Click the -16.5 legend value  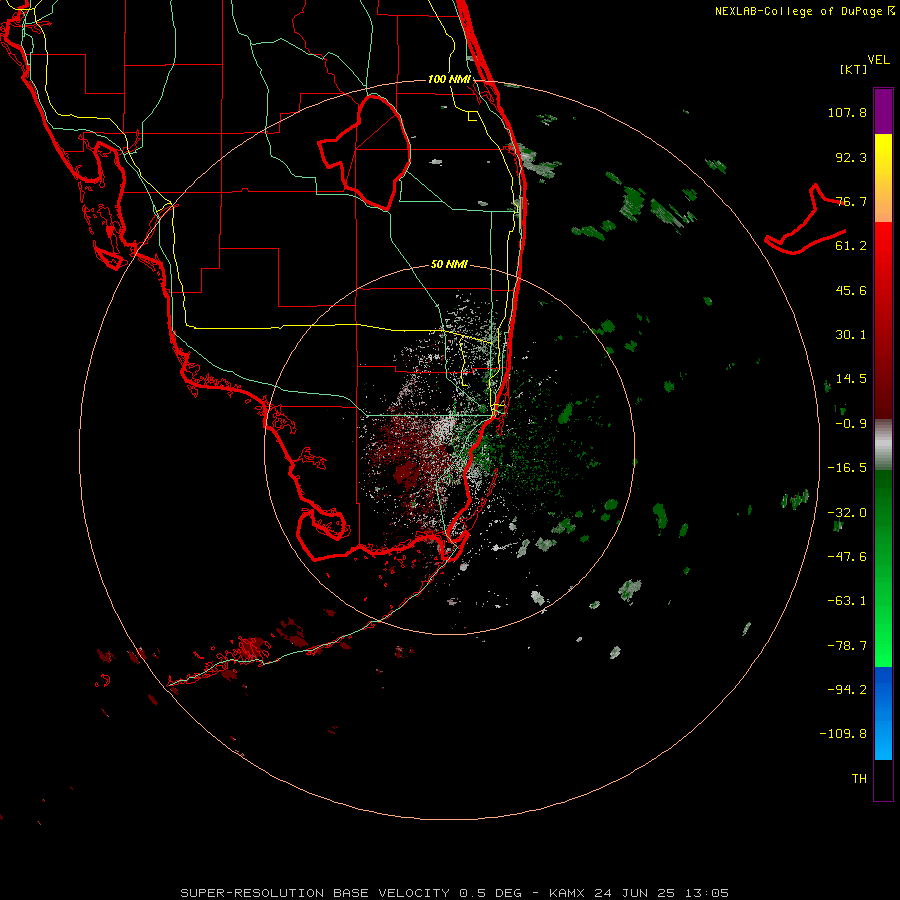pyautogui.click(x=847, y=468)
